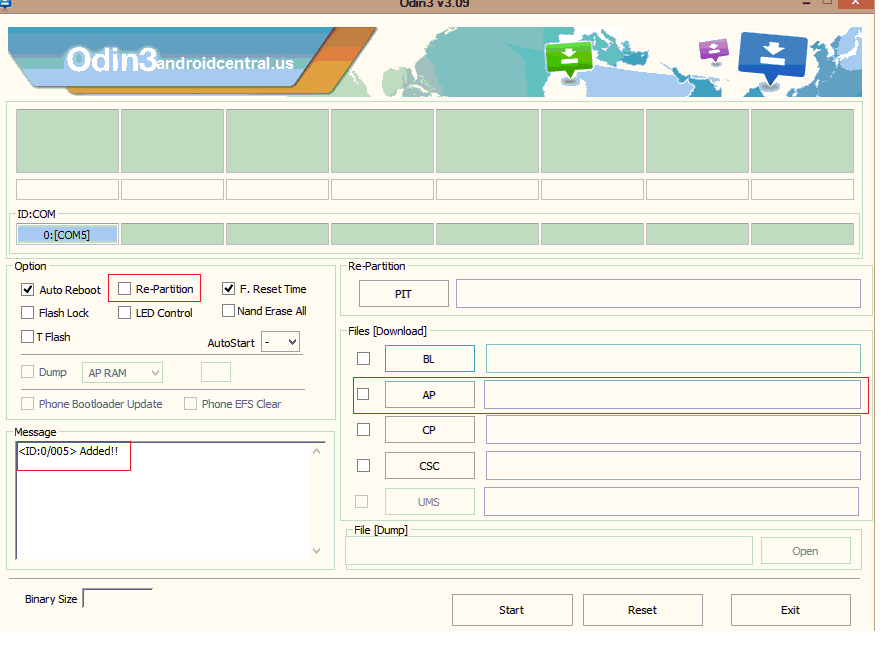882x648 pixels.
Task: Tick the LED Control checkbox
Action: point(124,313)
